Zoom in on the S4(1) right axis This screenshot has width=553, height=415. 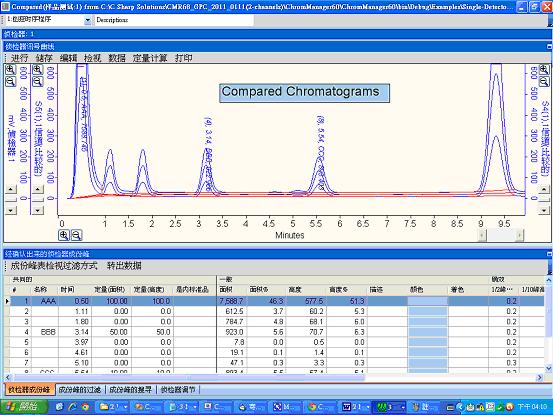click(x=544, y=70)
